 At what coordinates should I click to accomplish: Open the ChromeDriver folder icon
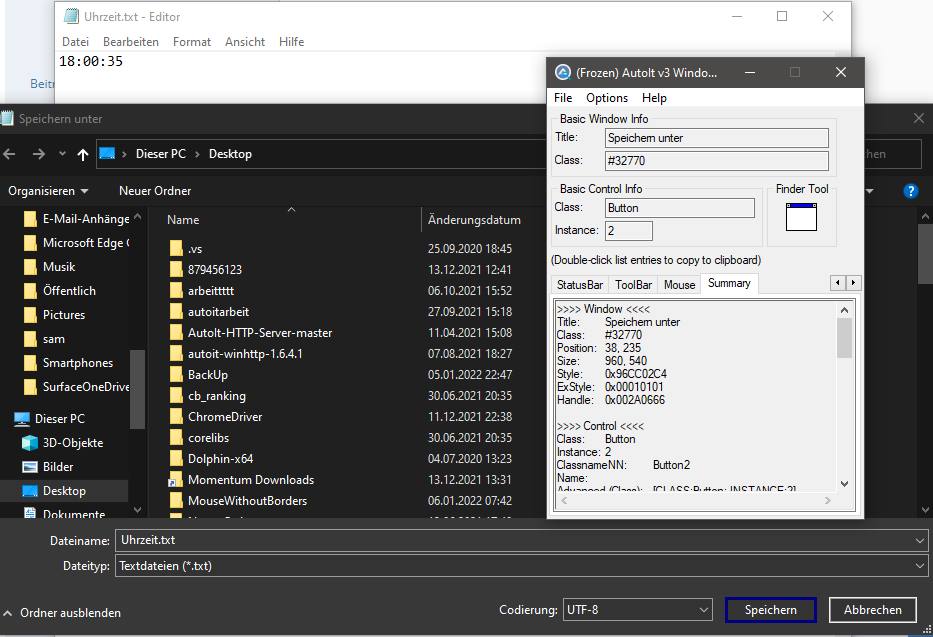176,417
